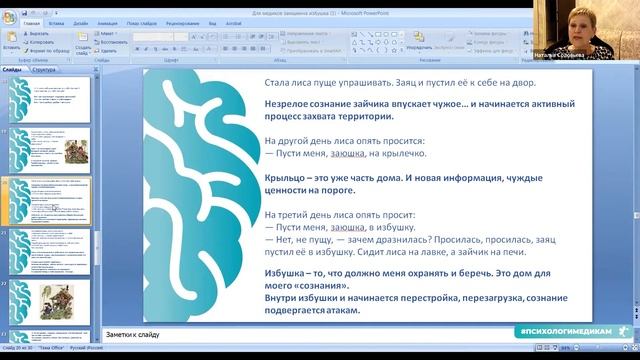The height and width of the screenshot is (360, 640).
Task: Open the Главная ribbon tab
Action: point(31,24)
